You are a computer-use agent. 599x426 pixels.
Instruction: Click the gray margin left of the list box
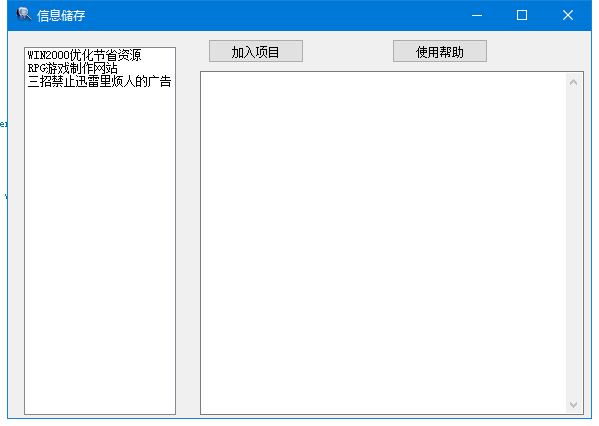16,229
